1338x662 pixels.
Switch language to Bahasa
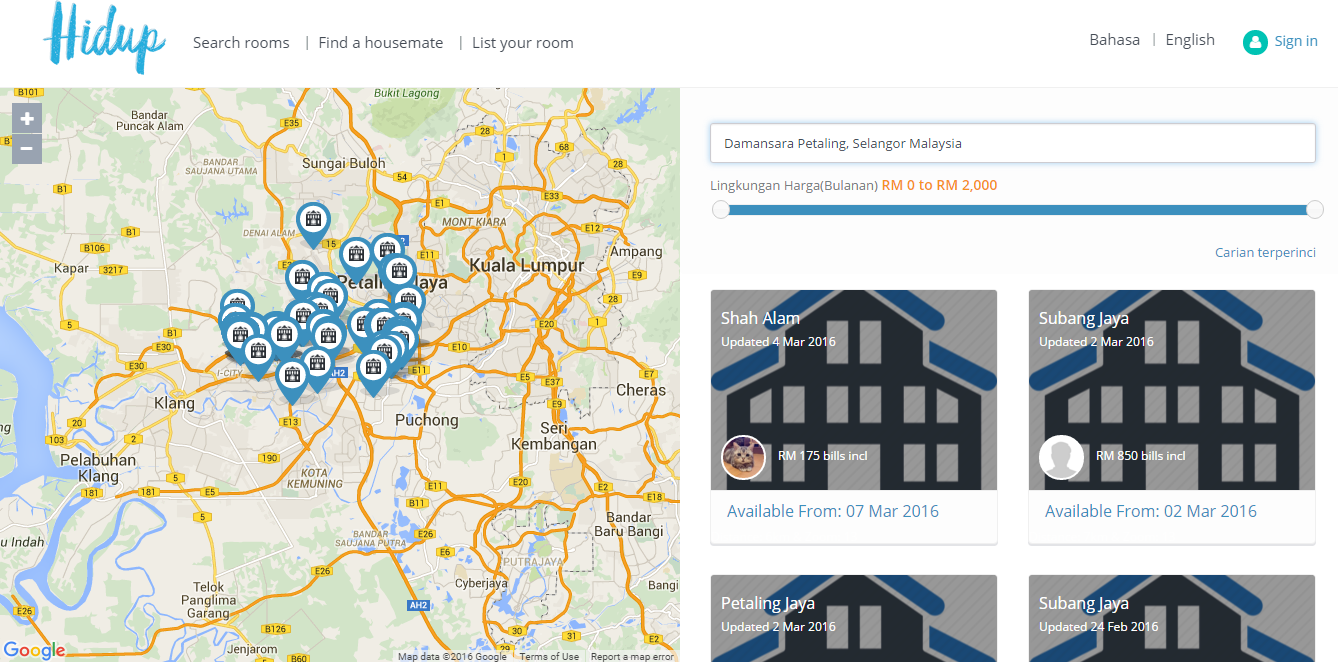(1114, 40)
